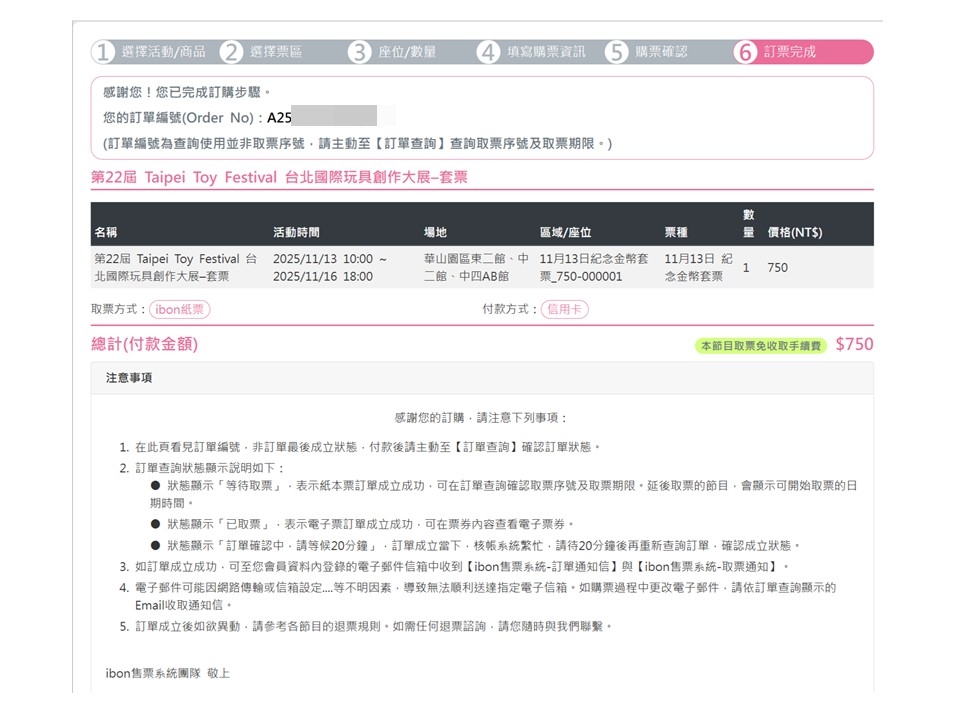Click the order number usage note in parentheses

[358, 143]
